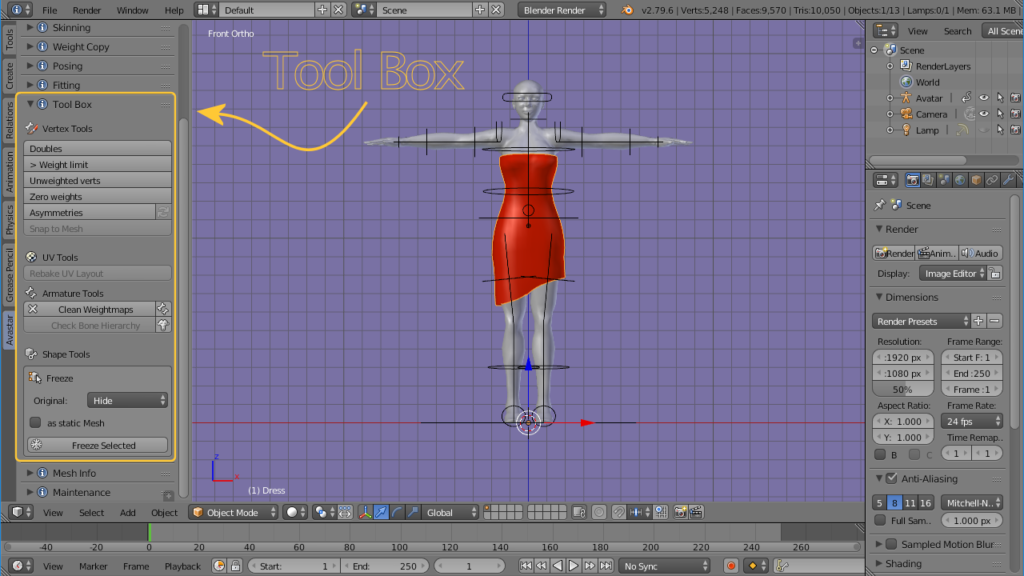This screenshot has width=1024, height=576.
Task: Click the Asymmetries refresh icon
Action: click(163, 212)
